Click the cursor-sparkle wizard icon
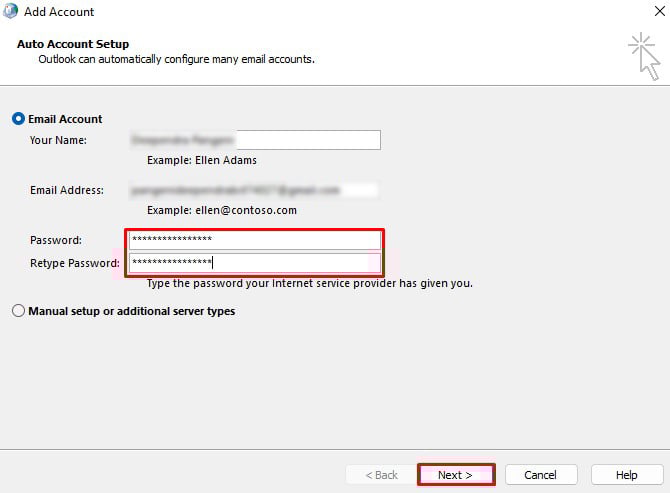The height and width of the screenshot is (493, 670). click(644, 56)
